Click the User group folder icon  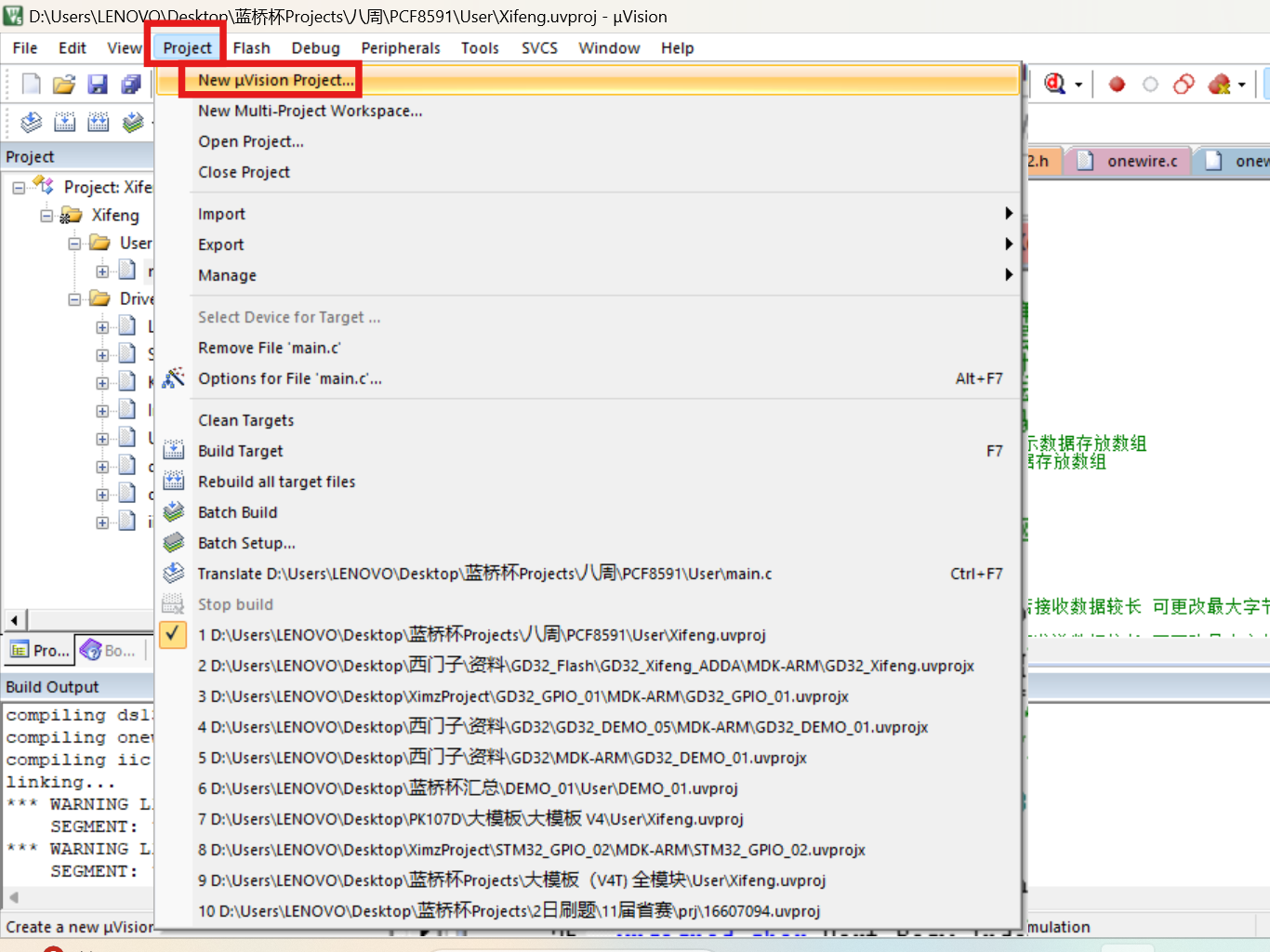click(99, 243)
